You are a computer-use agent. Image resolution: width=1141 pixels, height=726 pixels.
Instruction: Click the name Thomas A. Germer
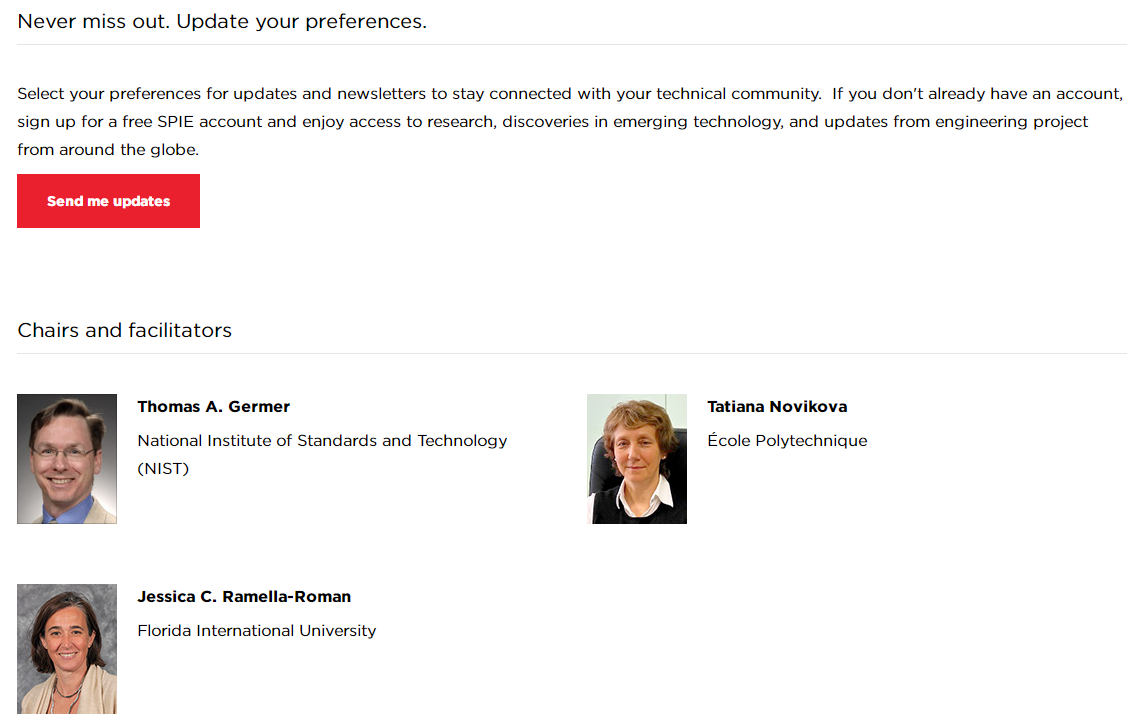(x=213, y=407)
